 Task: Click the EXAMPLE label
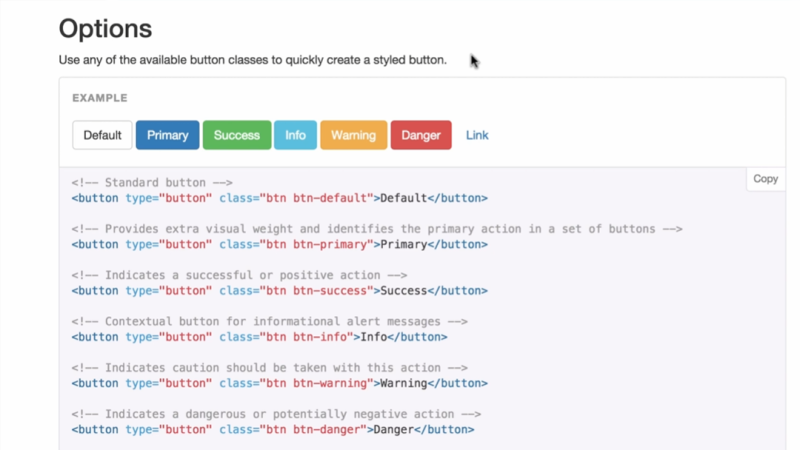99,98
